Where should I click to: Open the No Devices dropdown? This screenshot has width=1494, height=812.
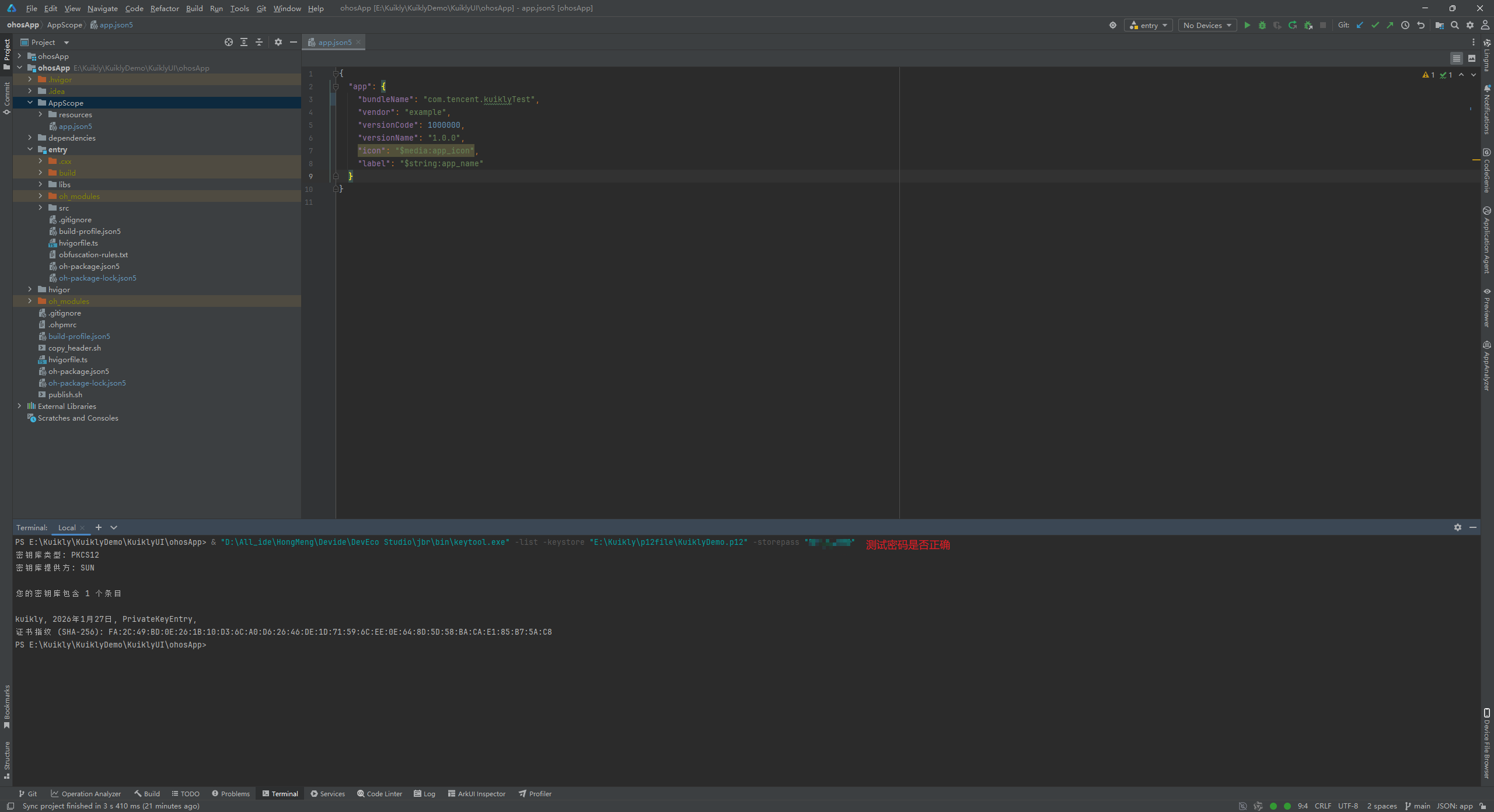(x=1207, y=25)
